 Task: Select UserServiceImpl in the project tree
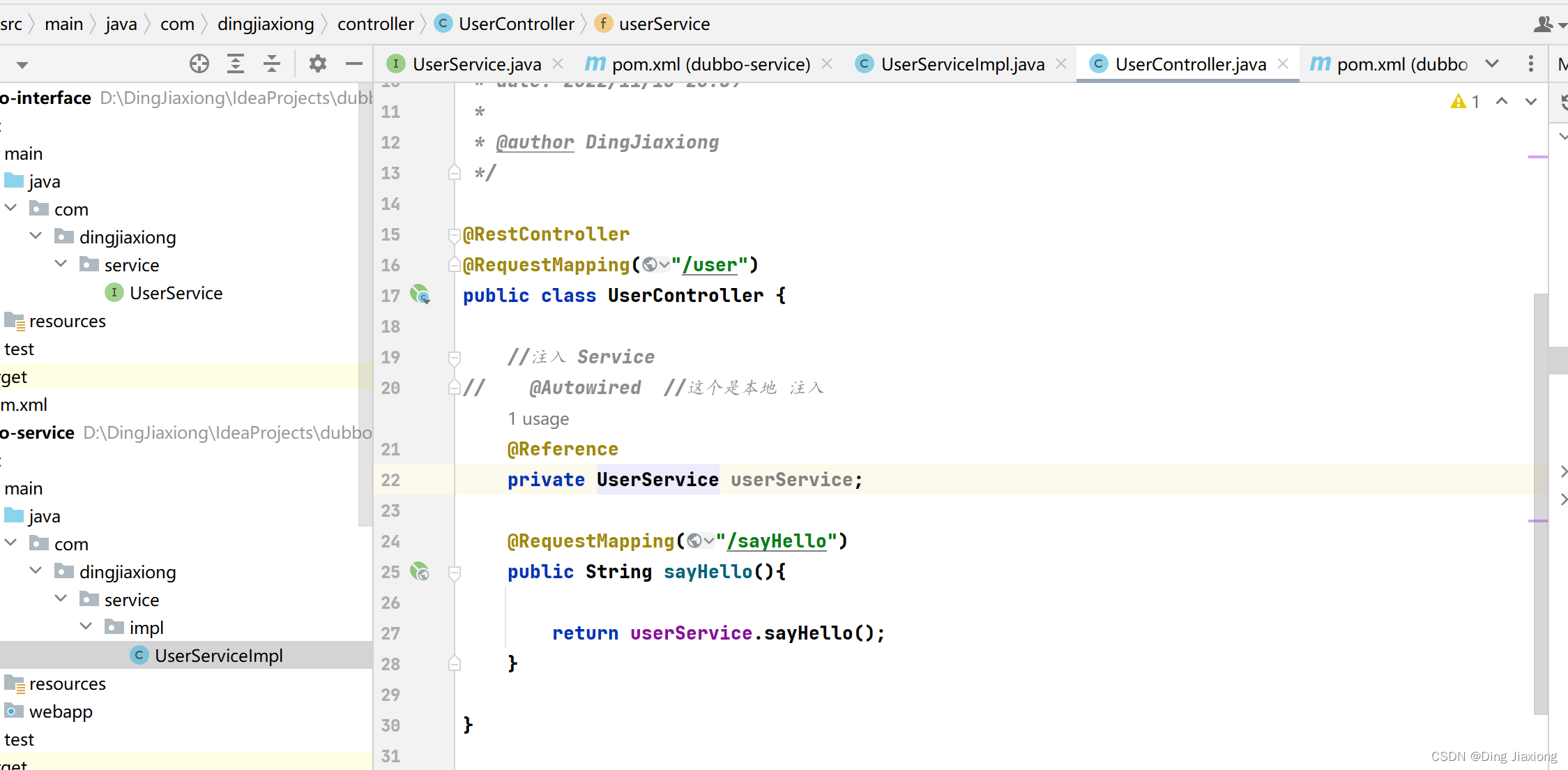207,656
